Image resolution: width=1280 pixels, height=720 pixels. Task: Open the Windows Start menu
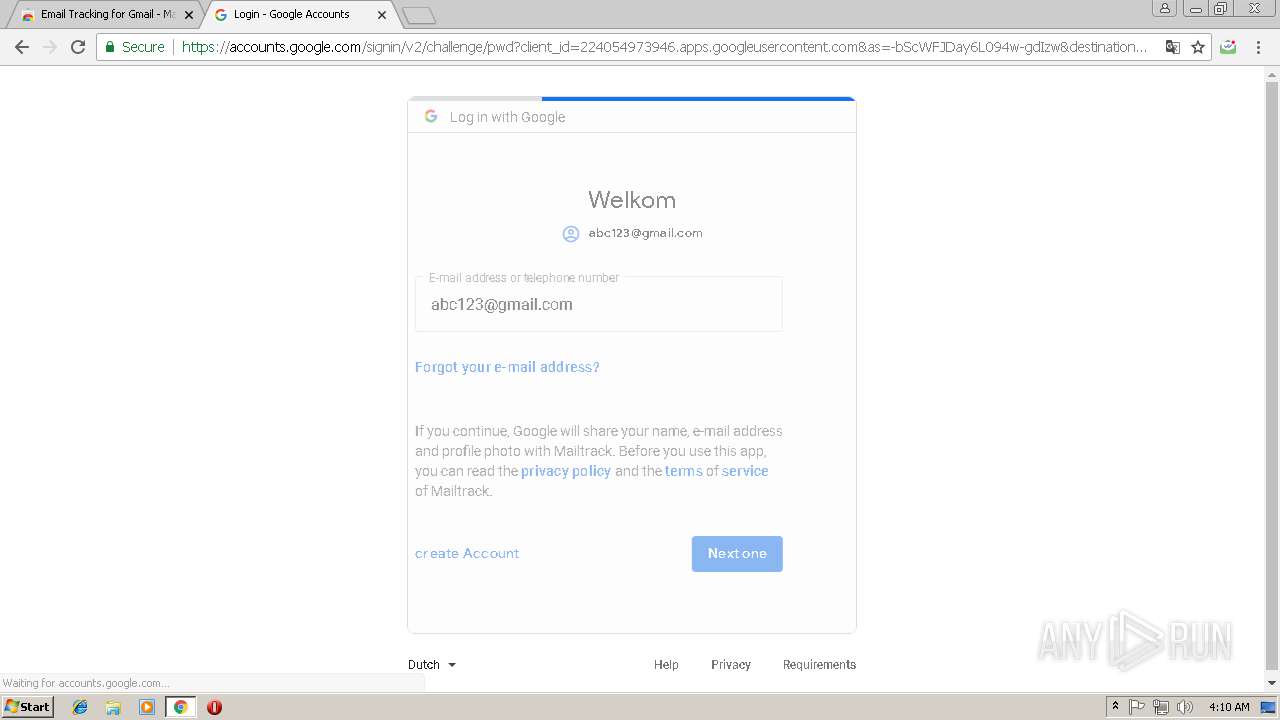[27, 707]
